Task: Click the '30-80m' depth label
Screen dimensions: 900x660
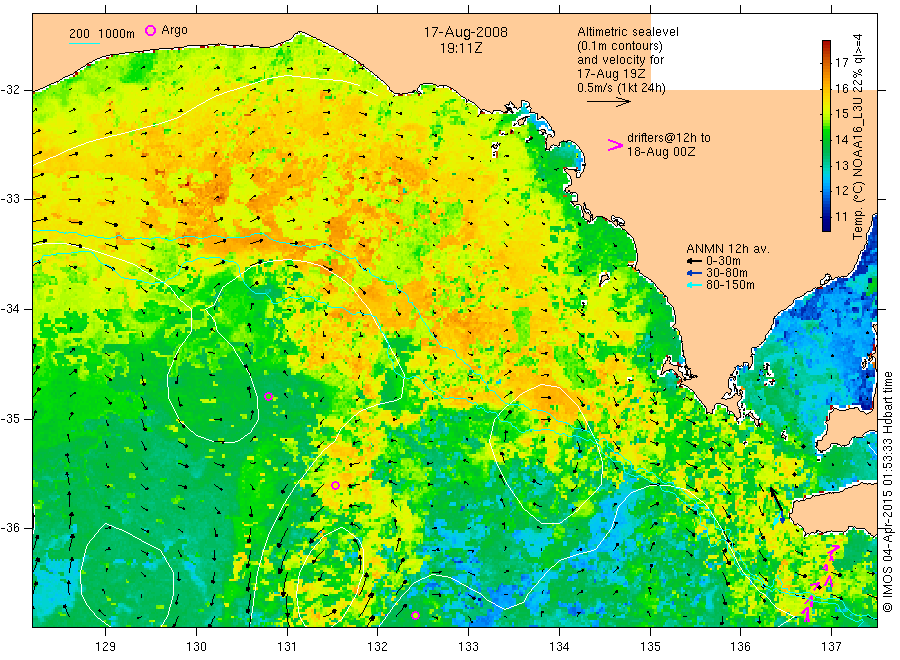Action: (727, 273)
